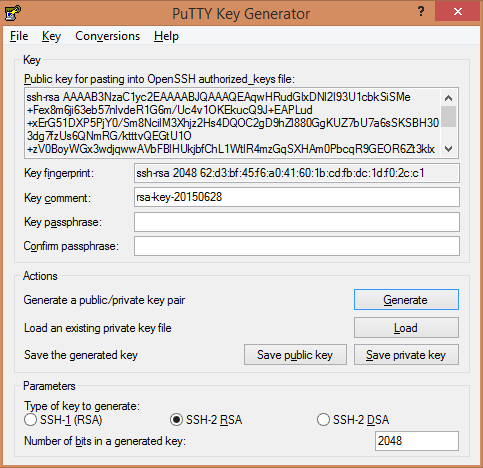
Task: Click the Confirm passphrase input field
Action: click(x=297, y=246)
